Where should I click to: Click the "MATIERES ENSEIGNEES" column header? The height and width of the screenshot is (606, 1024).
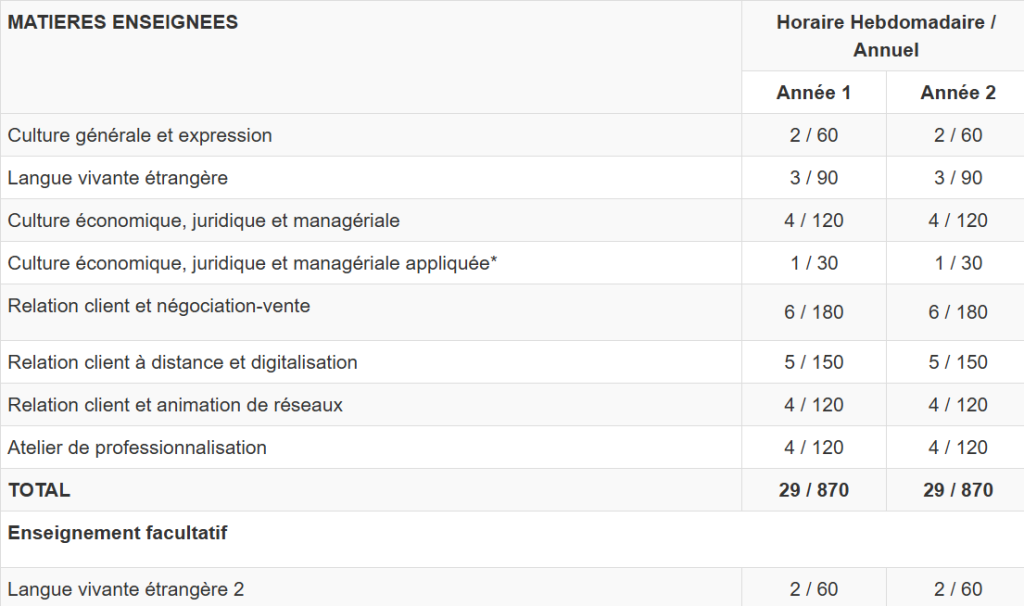click(123, 22)
